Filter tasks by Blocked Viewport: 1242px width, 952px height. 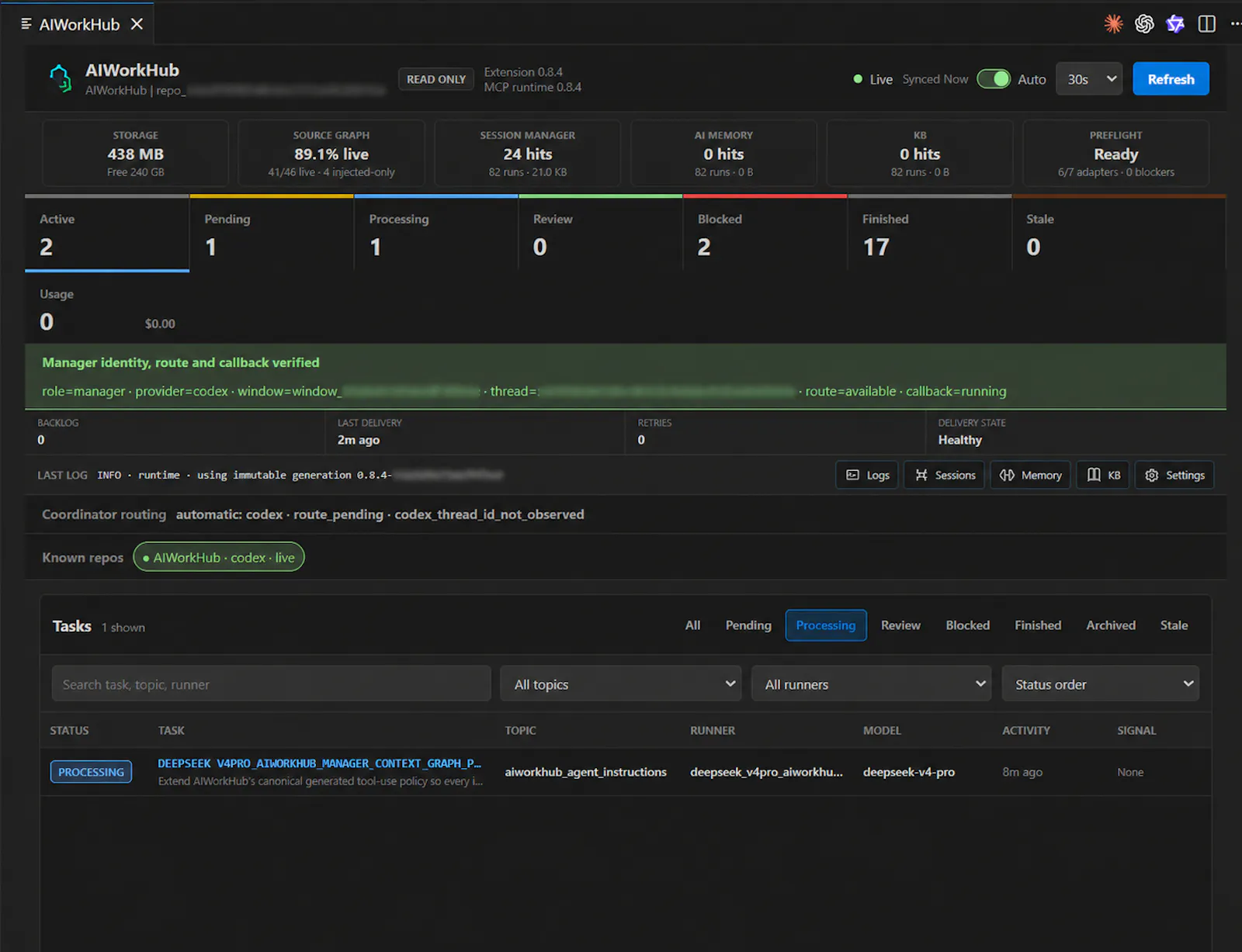(967, 625)
